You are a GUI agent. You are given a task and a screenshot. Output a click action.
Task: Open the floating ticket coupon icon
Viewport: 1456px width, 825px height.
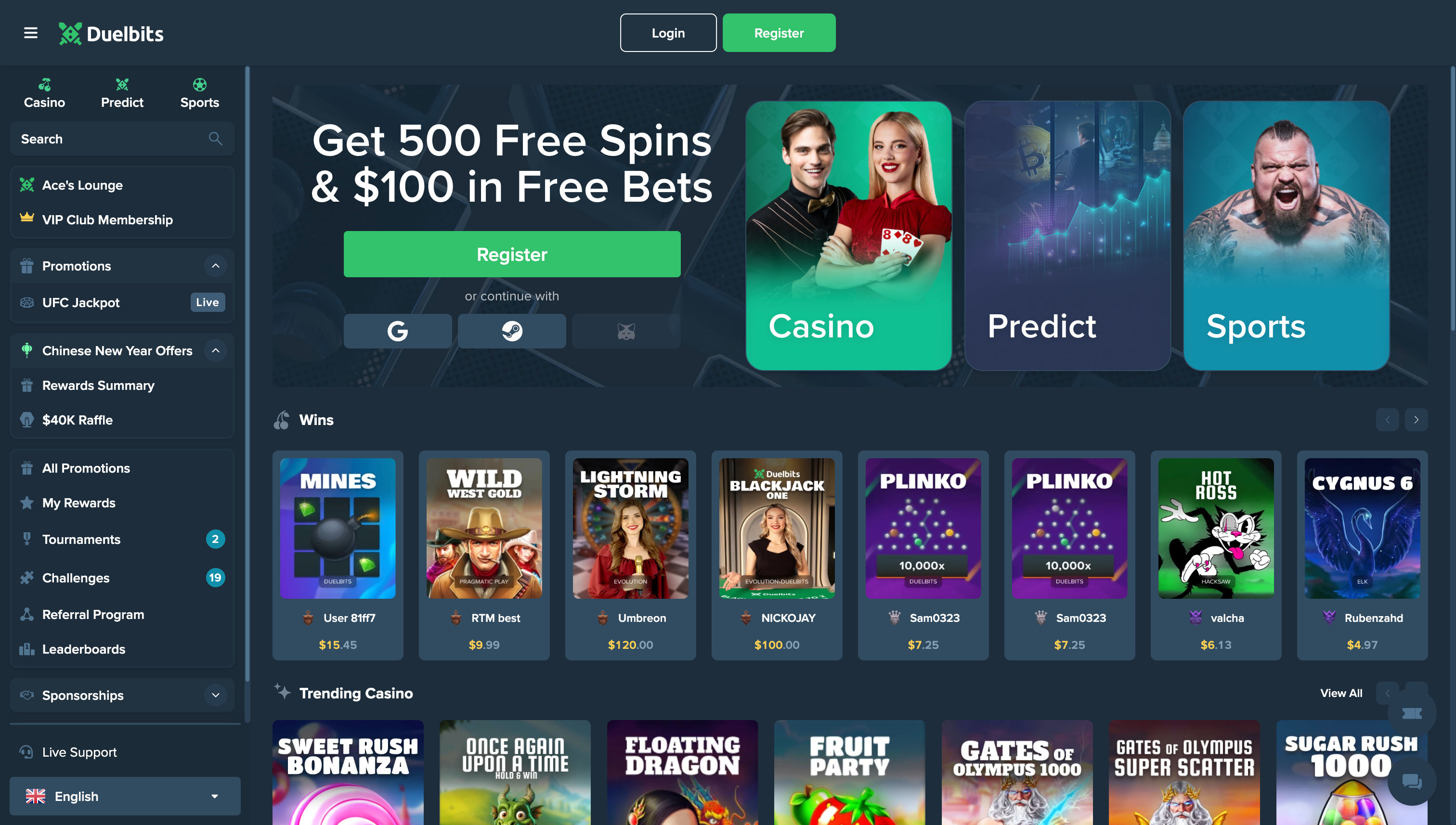pyautogui.click(x=1411, y=713)
